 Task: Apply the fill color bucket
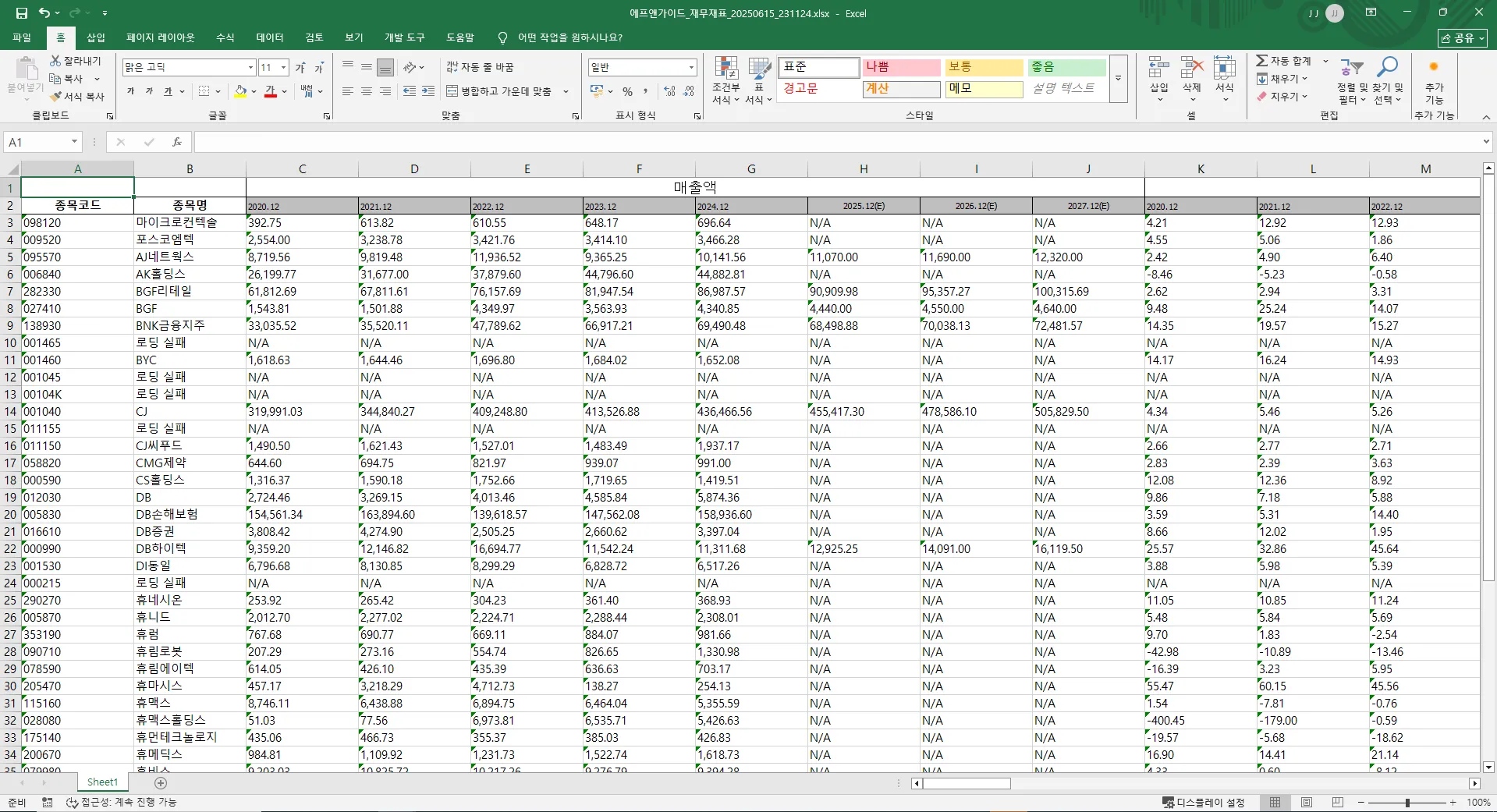click(x=240, y=91)
